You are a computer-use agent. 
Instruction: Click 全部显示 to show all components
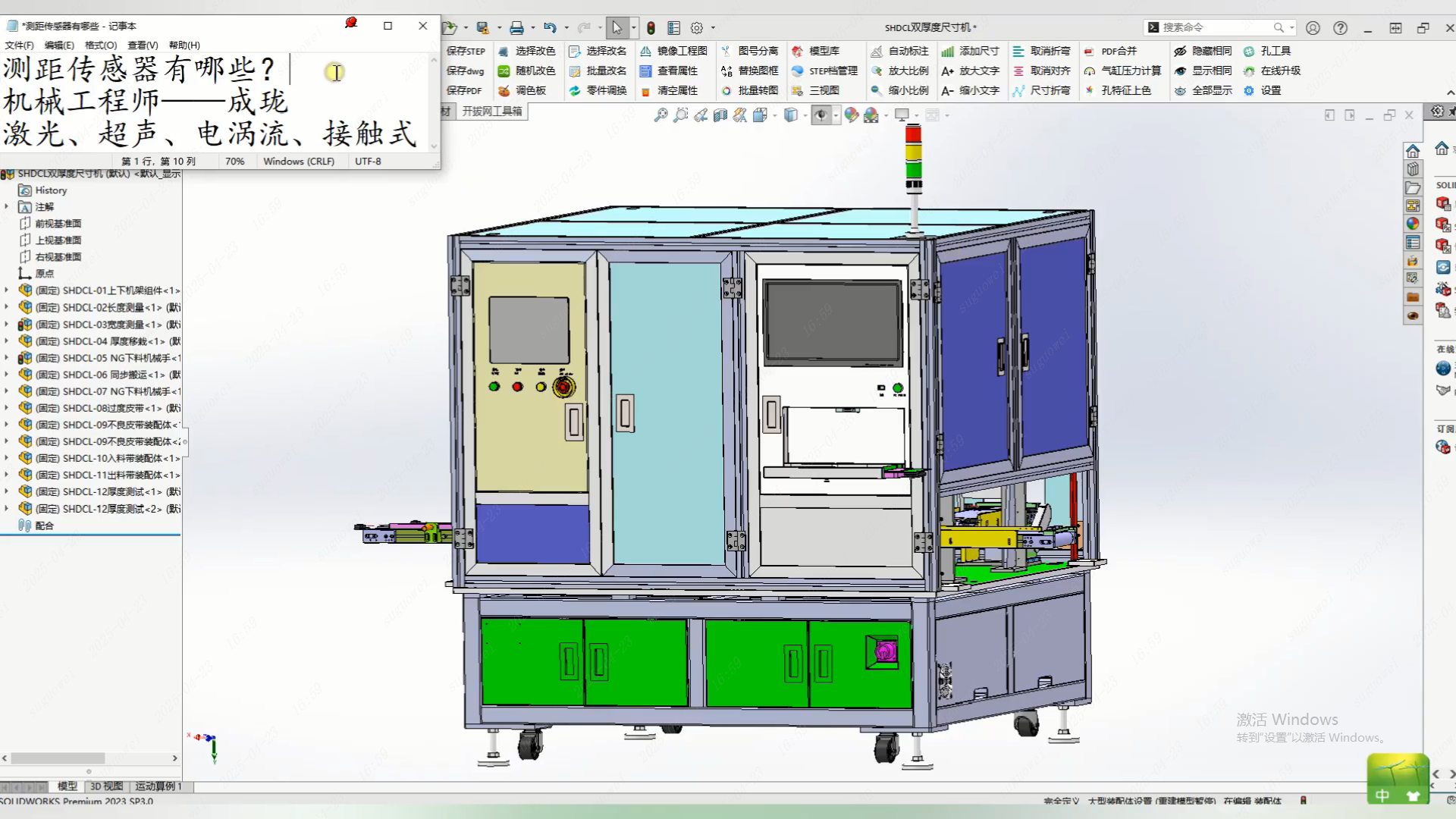(x=1203, y=90)
